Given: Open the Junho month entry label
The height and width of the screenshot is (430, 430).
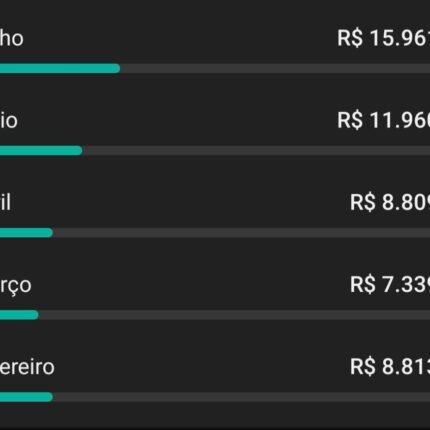Looking at the screenshot, I should point(12,38).
